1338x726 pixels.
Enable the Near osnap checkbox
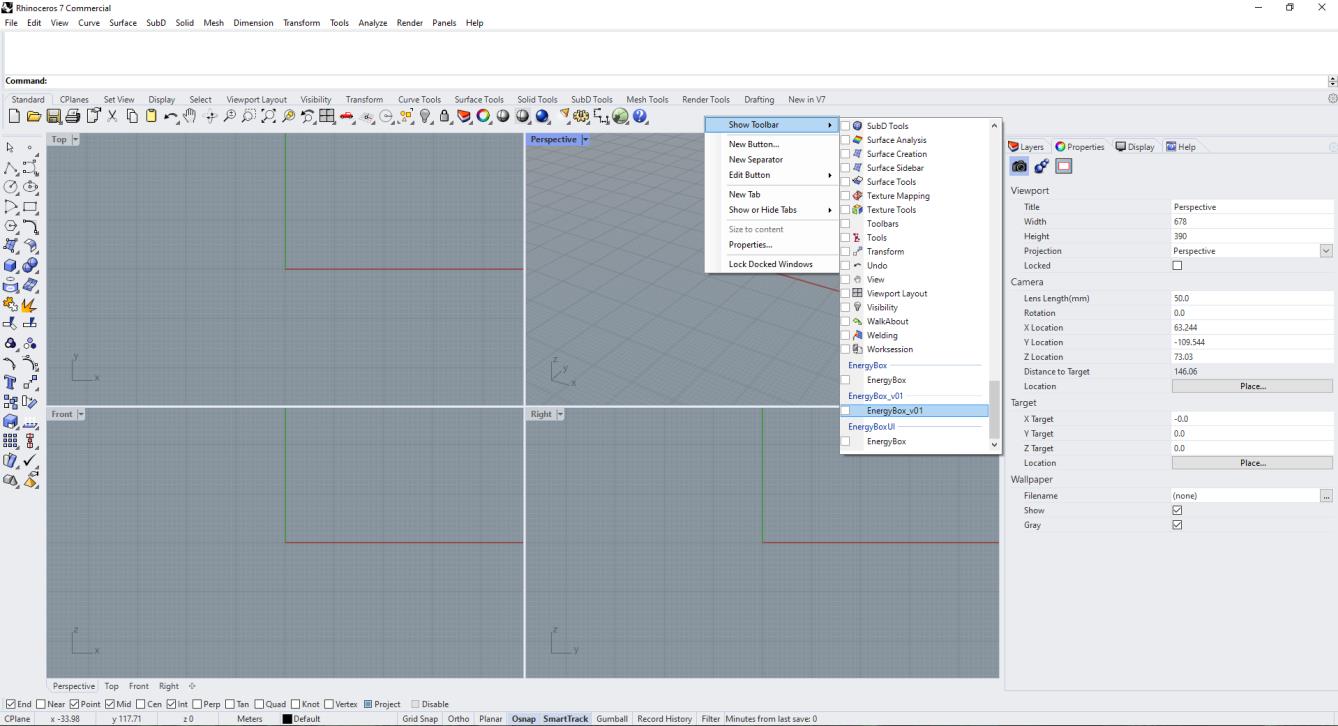point(40,704)
